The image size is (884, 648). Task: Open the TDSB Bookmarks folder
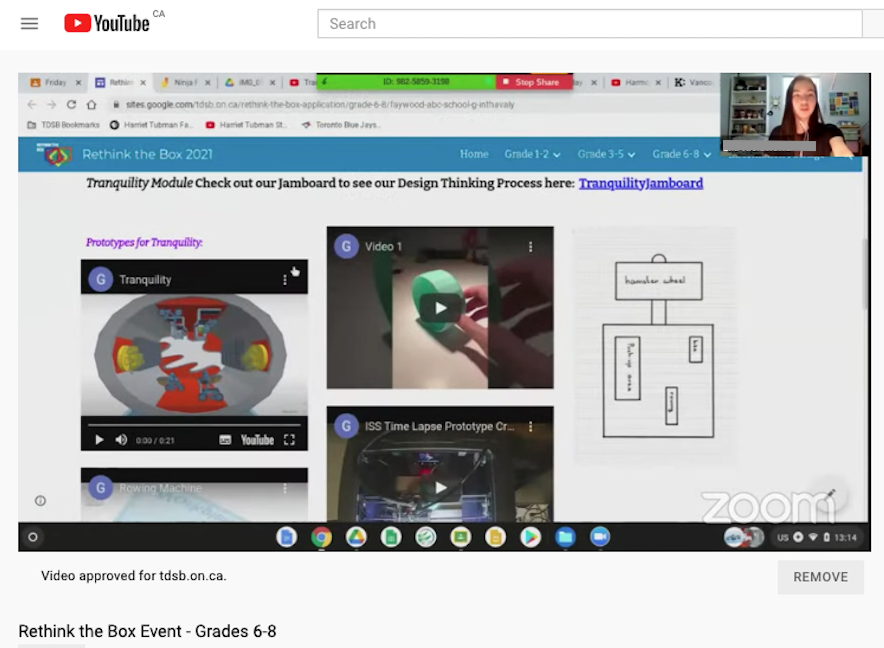(64, 125)
